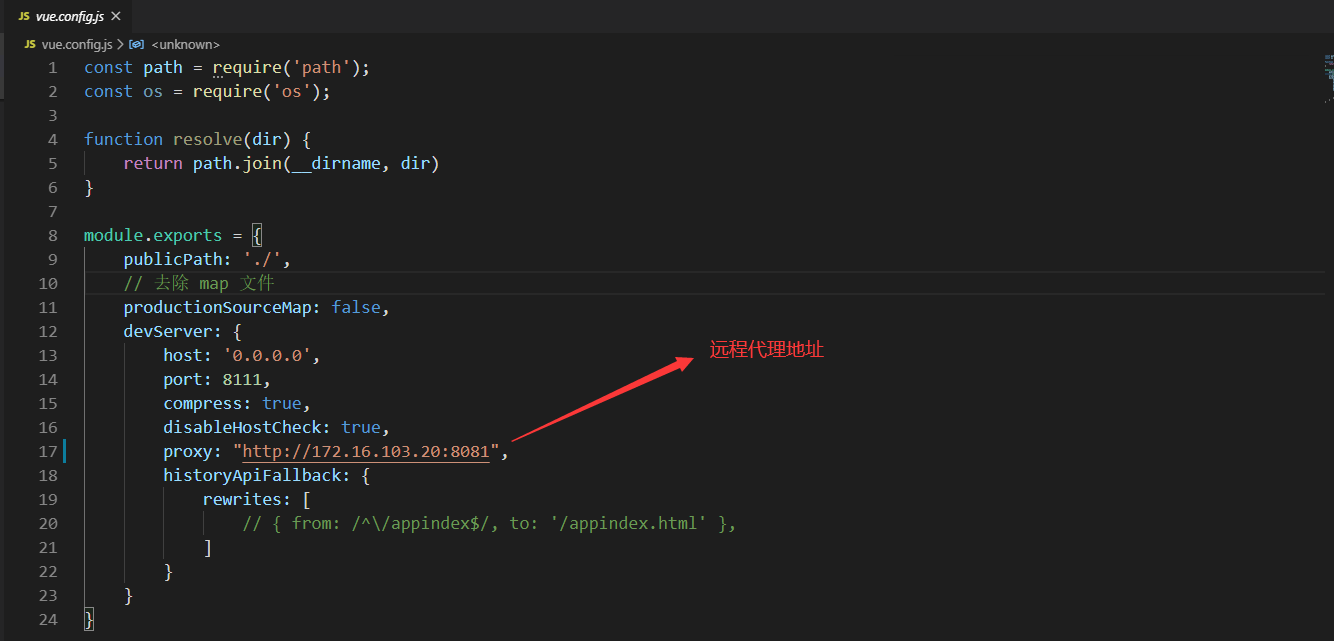Click line number 8 in the gutter
This screenshot has height=641, width=1334.
point(52,236)
